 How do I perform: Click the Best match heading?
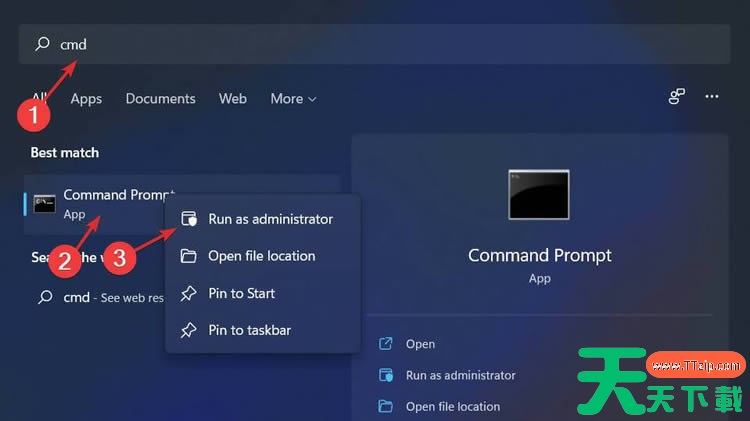pos(65,153)
